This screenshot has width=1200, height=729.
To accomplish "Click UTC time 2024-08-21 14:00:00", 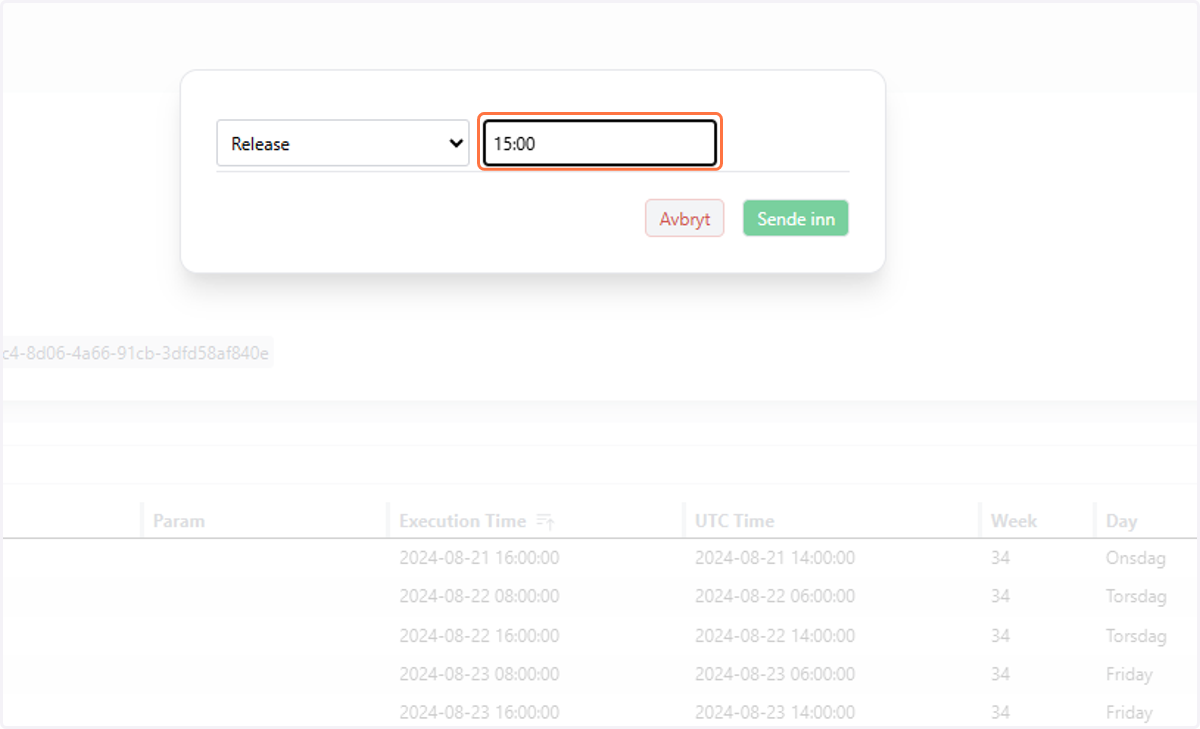I will click(775, 557).
